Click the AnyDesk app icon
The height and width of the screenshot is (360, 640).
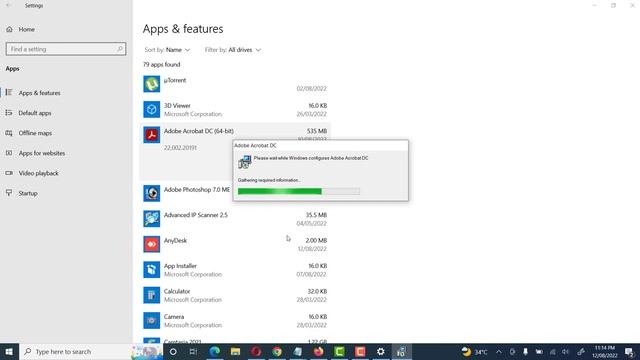pos(151,244)
